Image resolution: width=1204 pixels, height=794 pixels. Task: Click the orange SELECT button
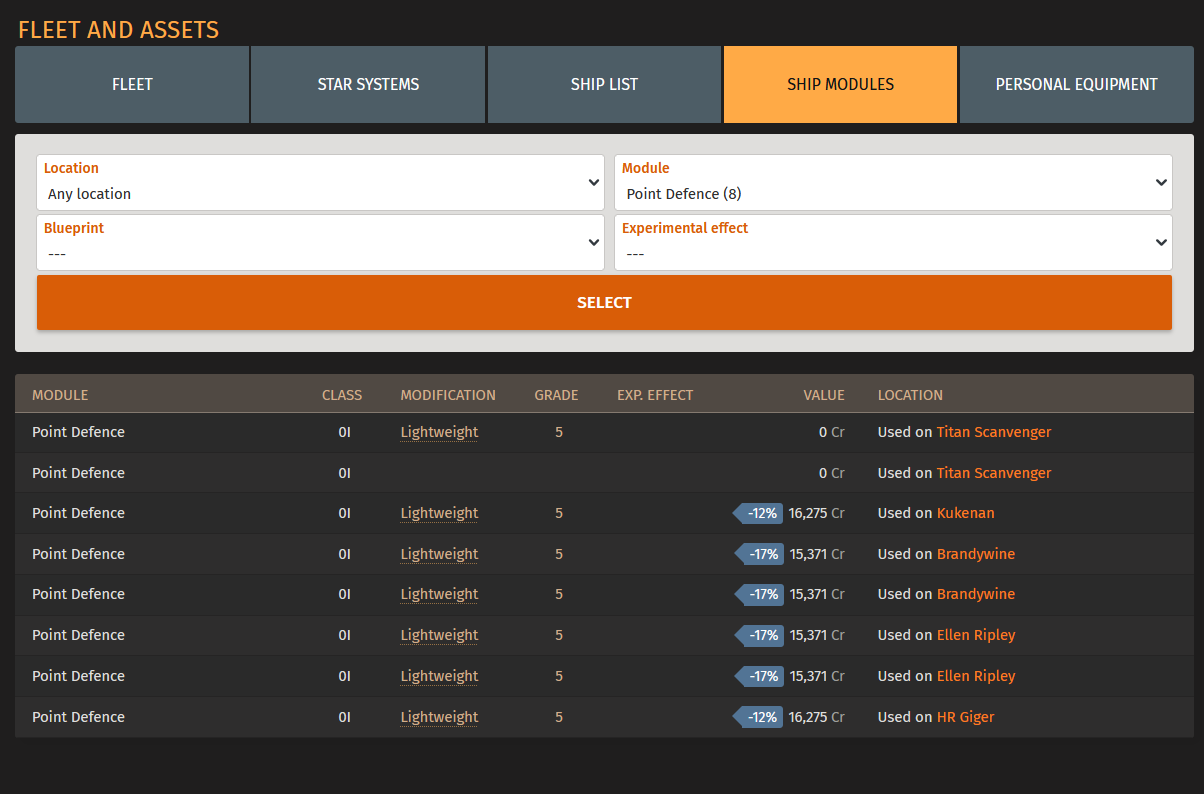[x=604, y=302]
